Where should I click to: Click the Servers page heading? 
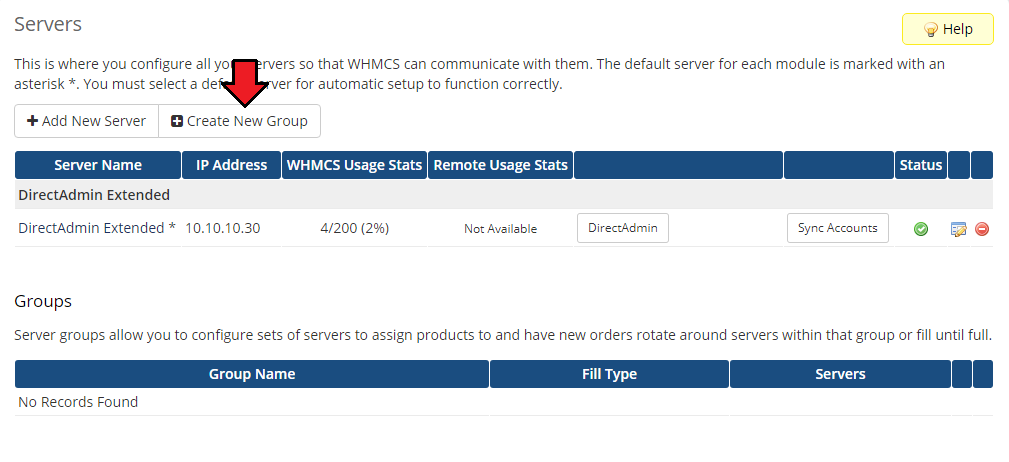coord(48,24)
